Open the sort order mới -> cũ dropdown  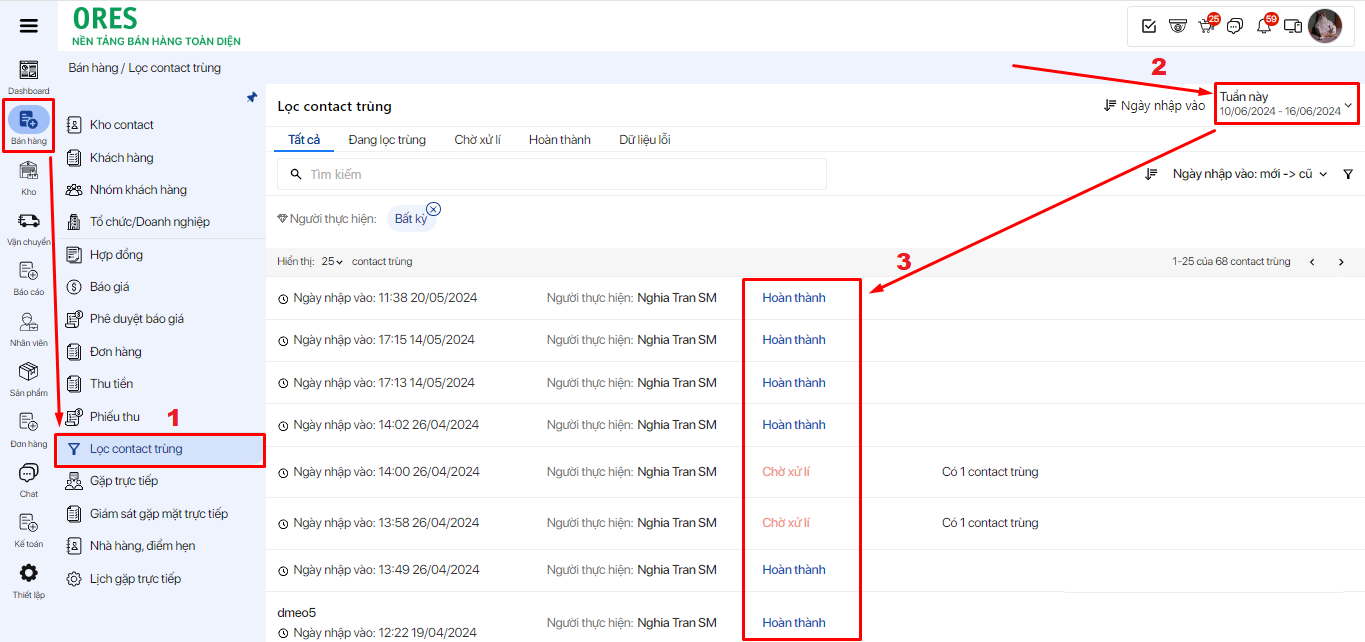coord(1250,174)
